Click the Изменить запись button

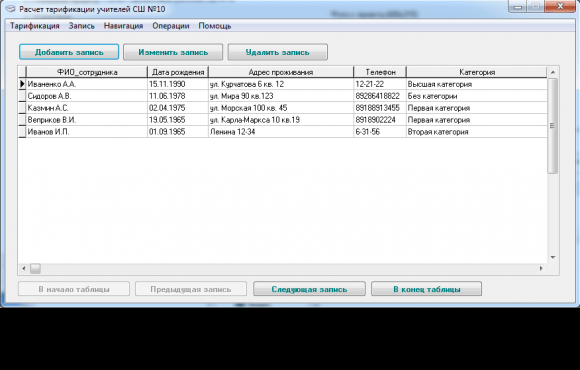pyautogui.click(x=173, y=52)
